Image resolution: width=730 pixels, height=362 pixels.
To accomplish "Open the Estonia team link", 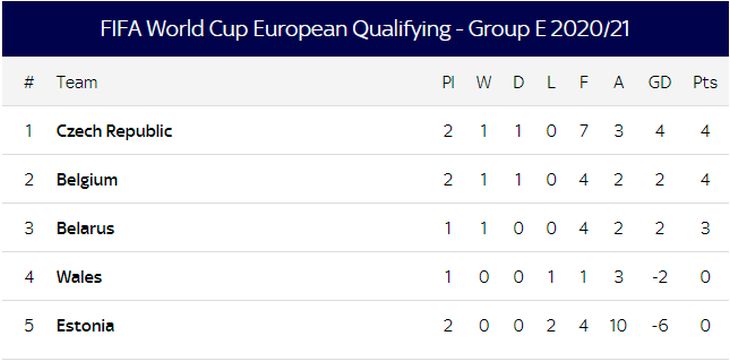I will [85, 326].
